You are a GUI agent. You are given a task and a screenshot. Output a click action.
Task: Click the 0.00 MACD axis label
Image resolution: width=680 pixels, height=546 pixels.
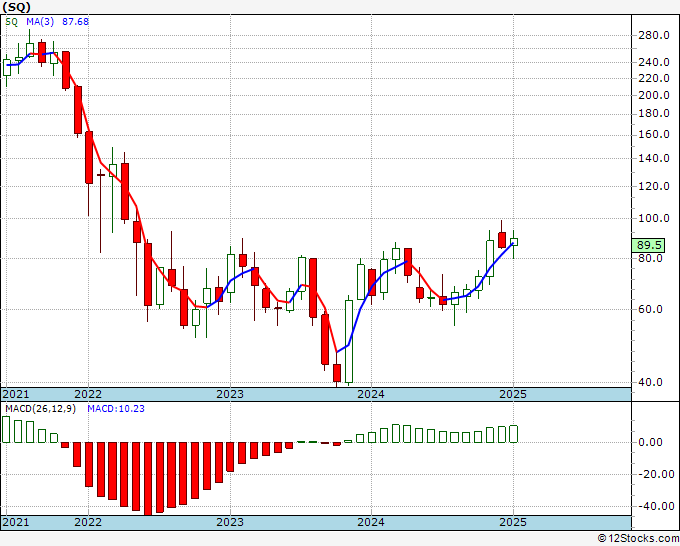click(x=651, y=442)
